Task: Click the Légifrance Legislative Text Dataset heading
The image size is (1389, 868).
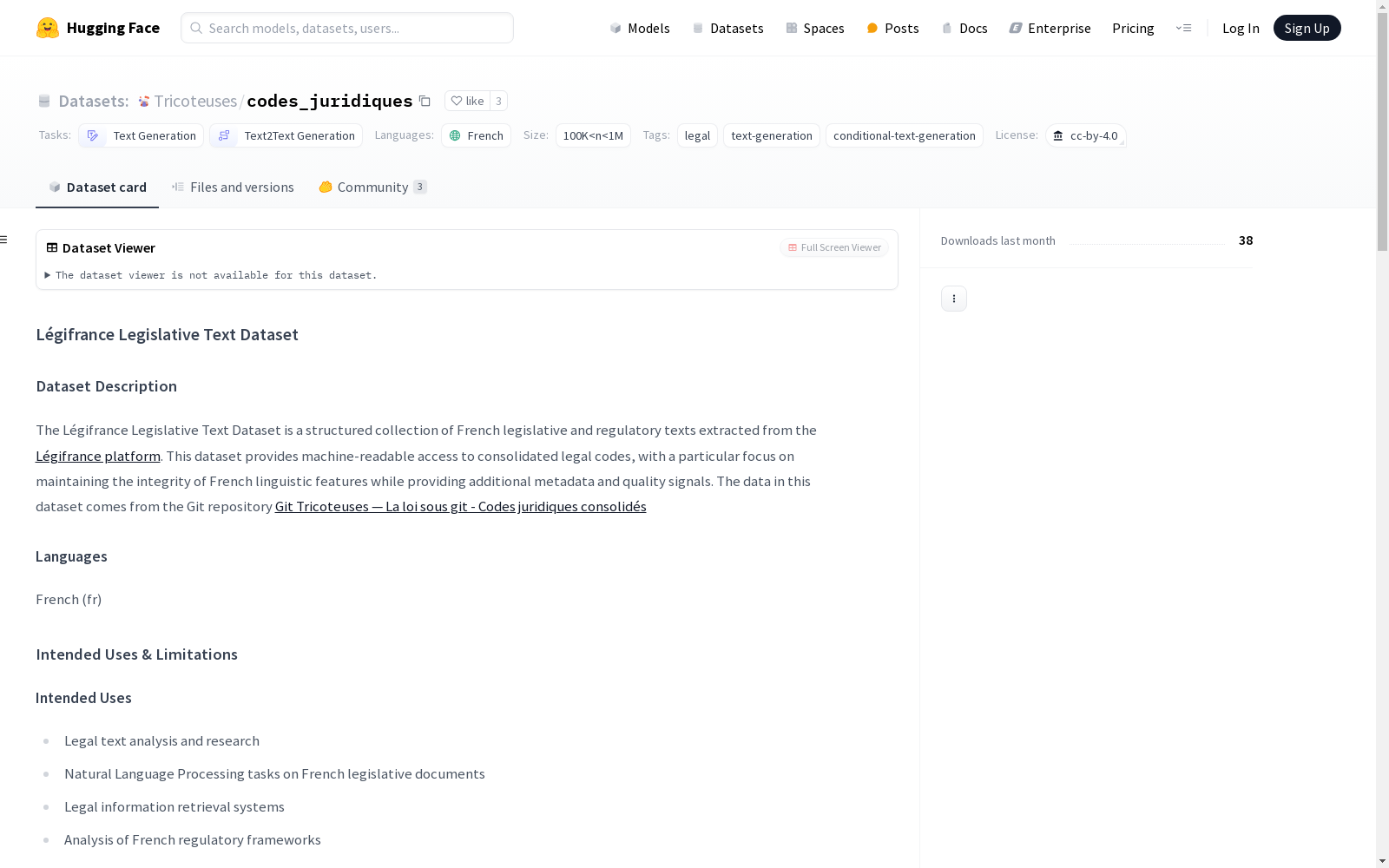Action: pyautogui.click(x=167, y=334)
